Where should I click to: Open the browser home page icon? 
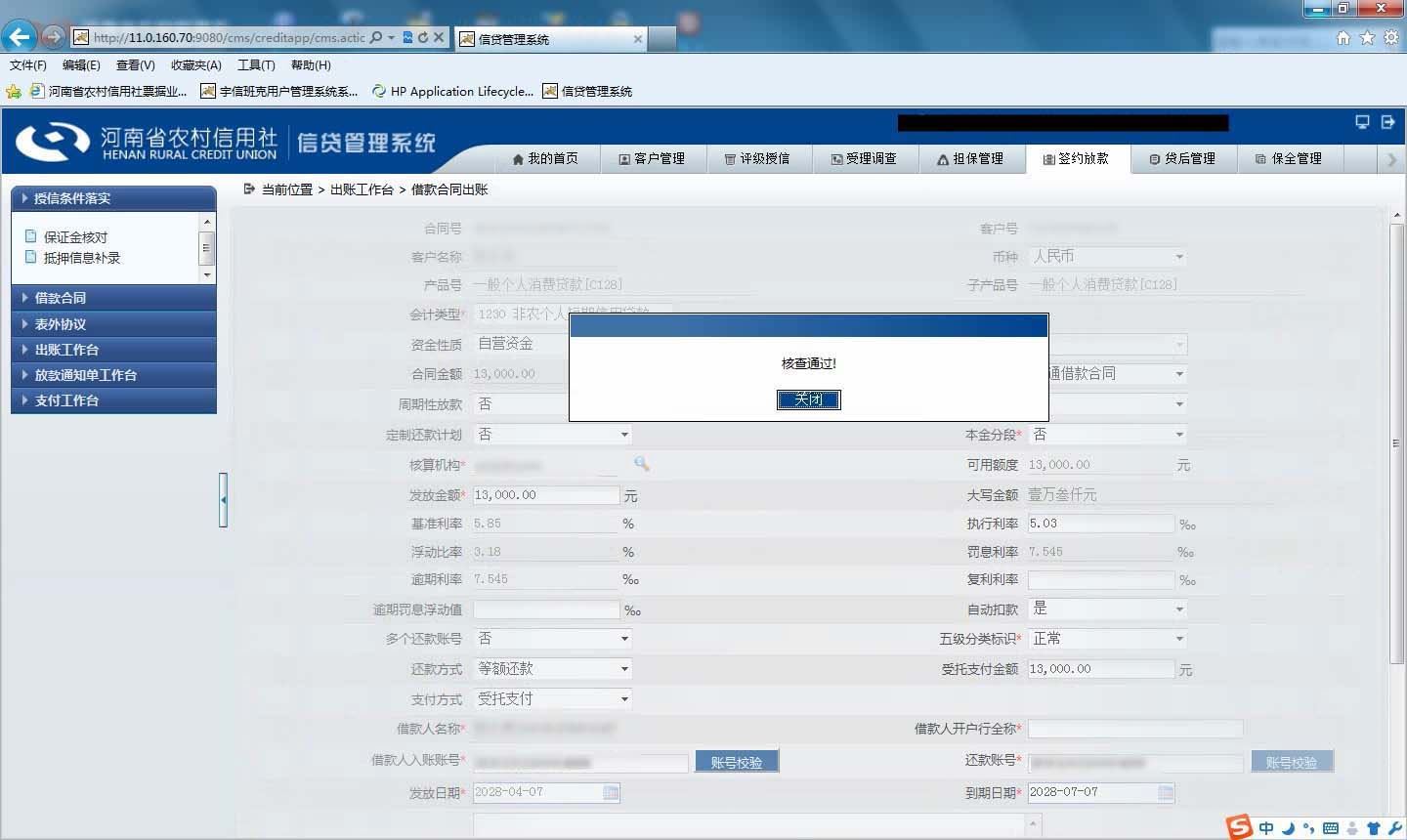pyautogui.click(x=1343, y=38)
